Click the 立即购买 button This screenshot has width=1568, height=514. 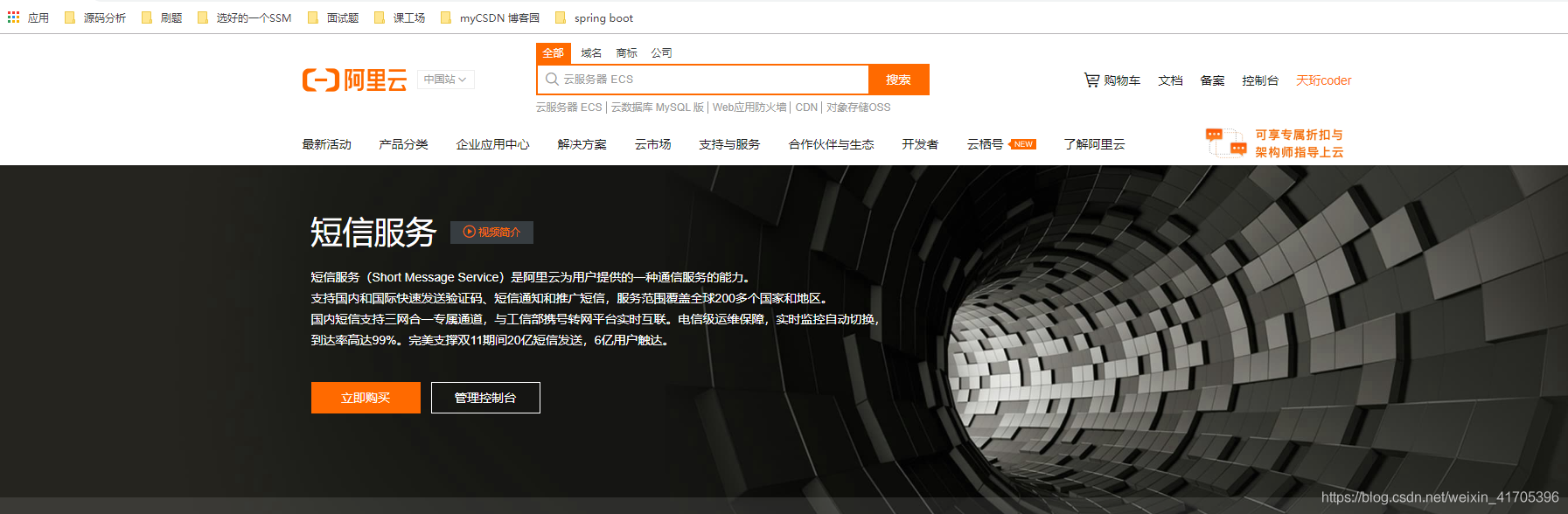coord(366,398)
